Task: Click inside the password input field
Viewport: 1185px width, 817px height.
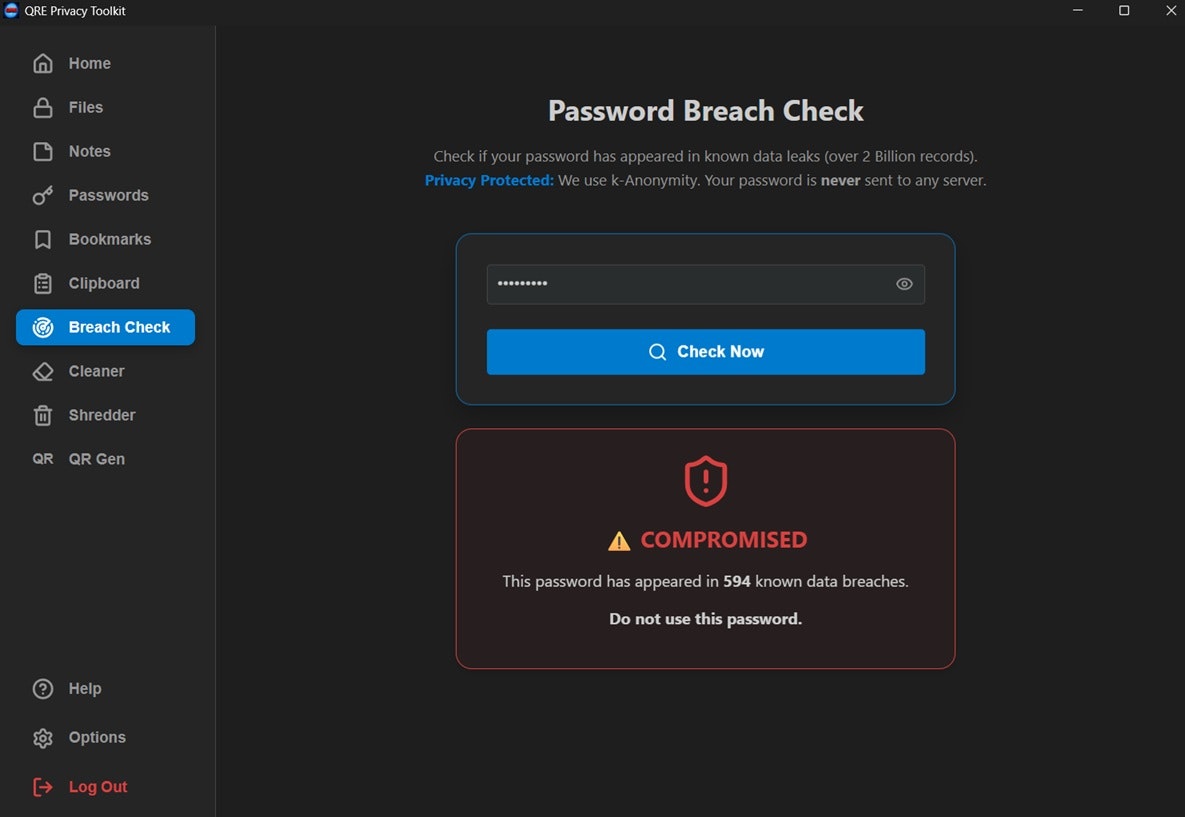Action: (x=690, y=284)
